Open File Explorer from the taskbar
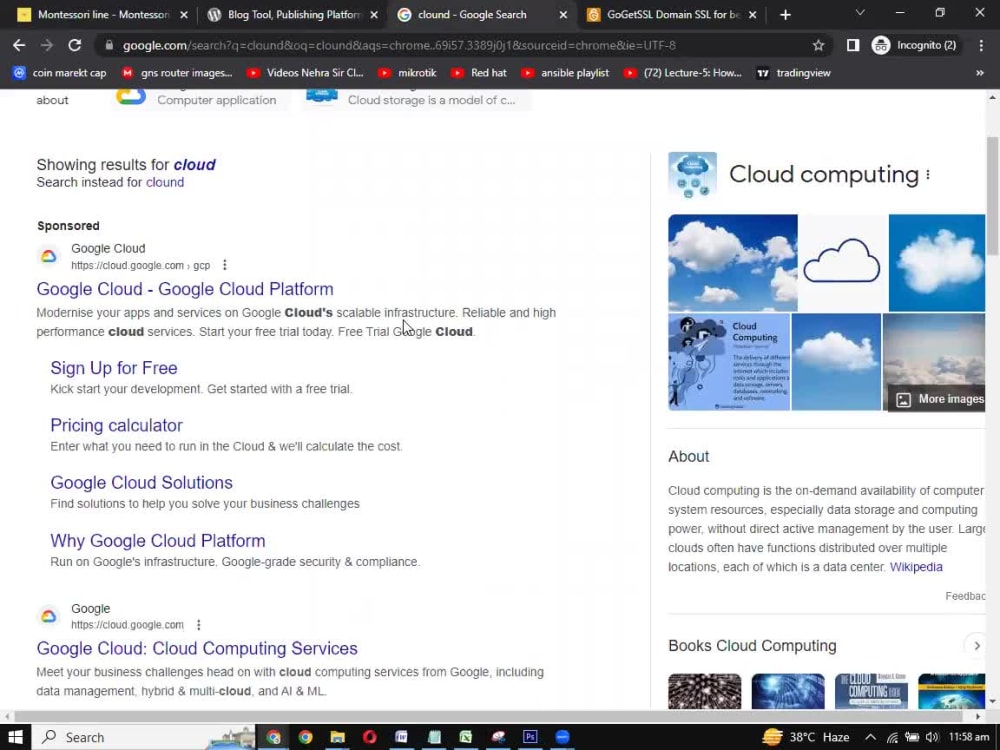 pyautogui.click(x=337, y=737)
